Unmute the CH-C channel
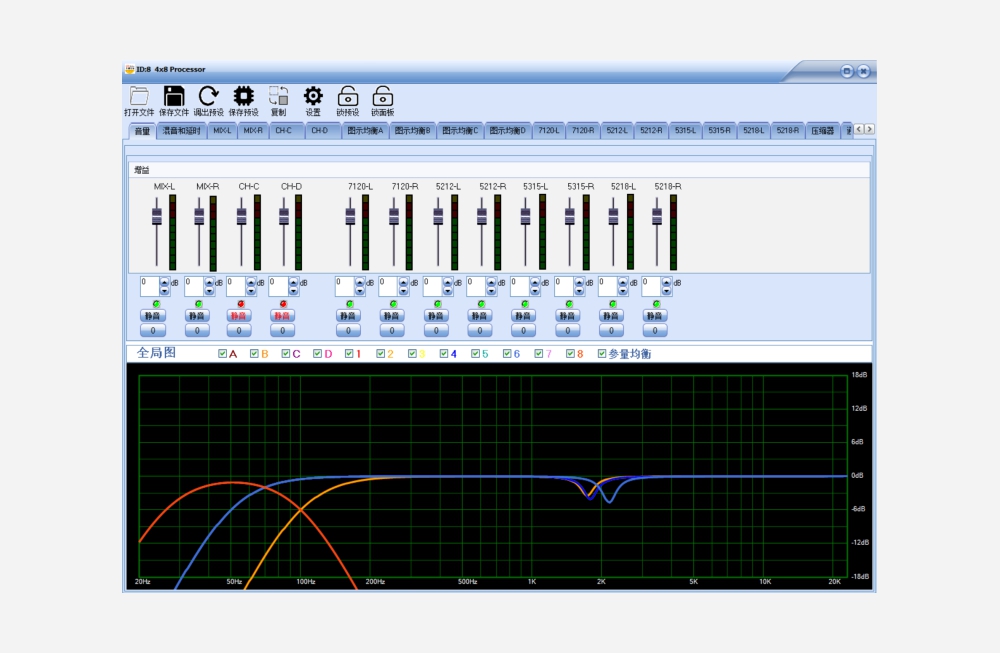1000x653 pixels. (239, 316)
